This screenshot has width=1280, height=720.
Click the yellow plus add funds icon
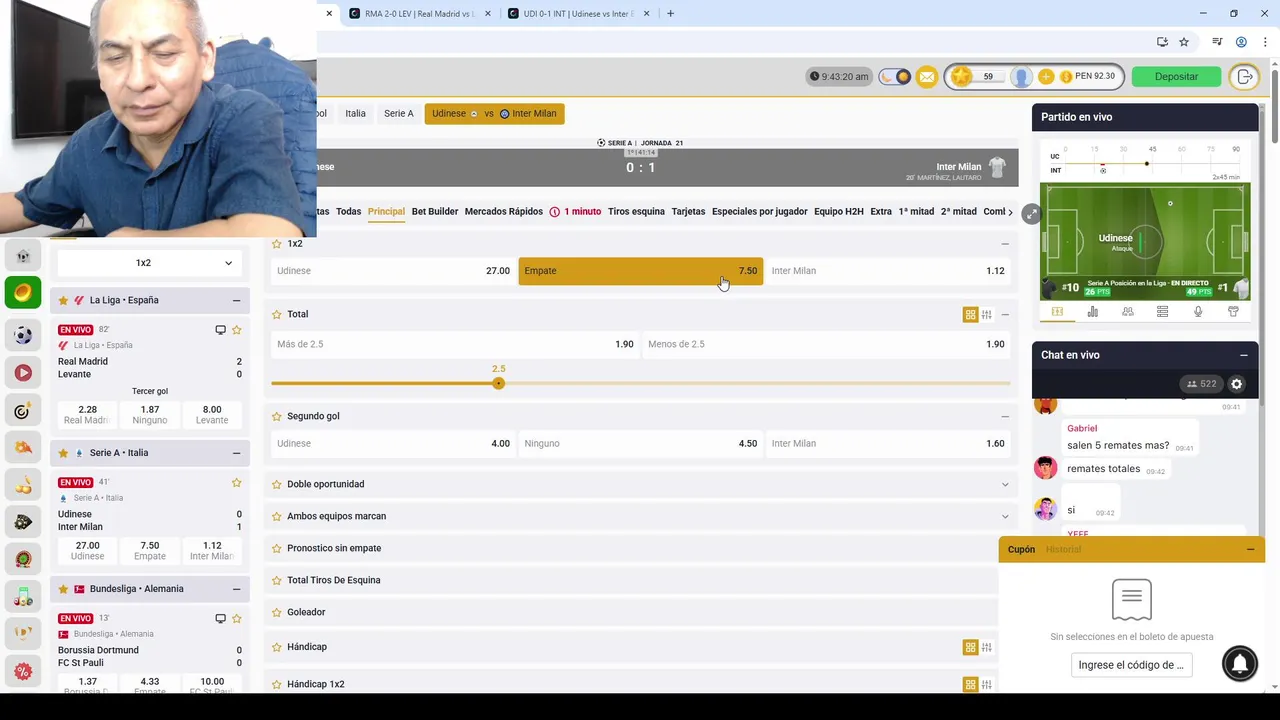point(1046,77)
